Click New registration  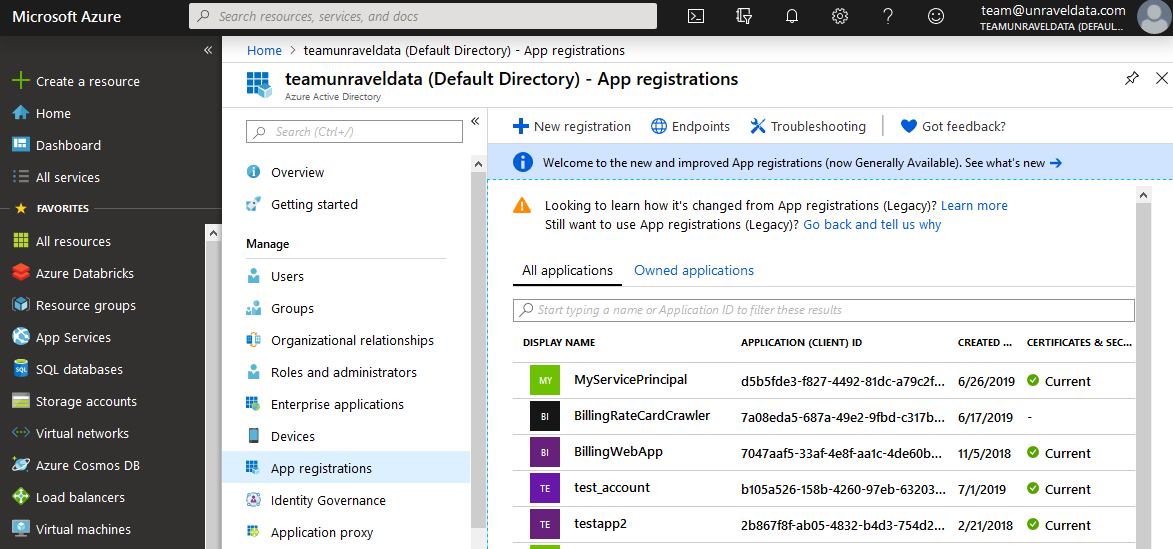pyautogui.click(x=572, y=126)
